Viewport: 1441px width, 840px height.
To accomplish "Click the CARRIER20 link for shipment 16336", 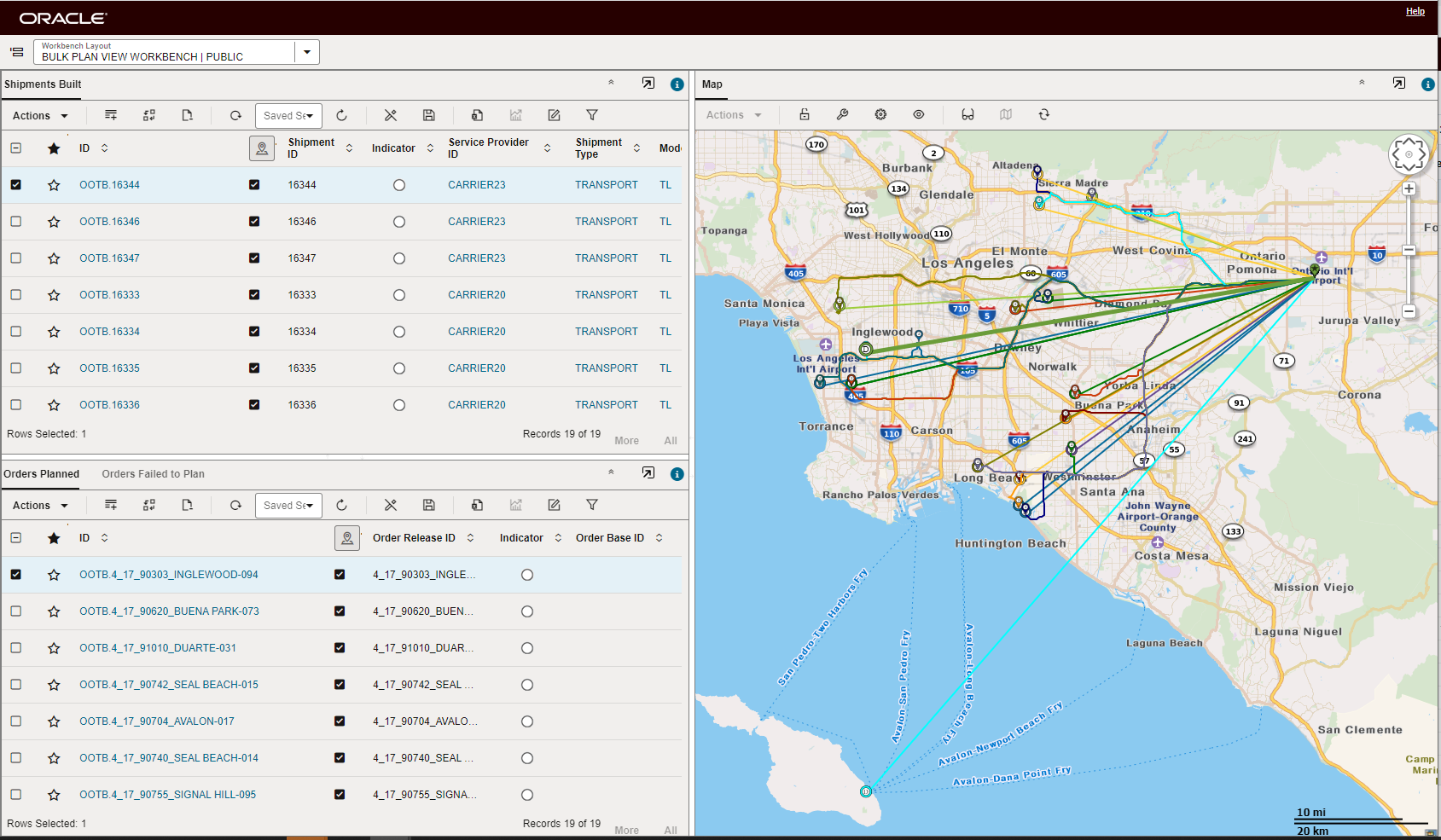I will pos(476,405).
